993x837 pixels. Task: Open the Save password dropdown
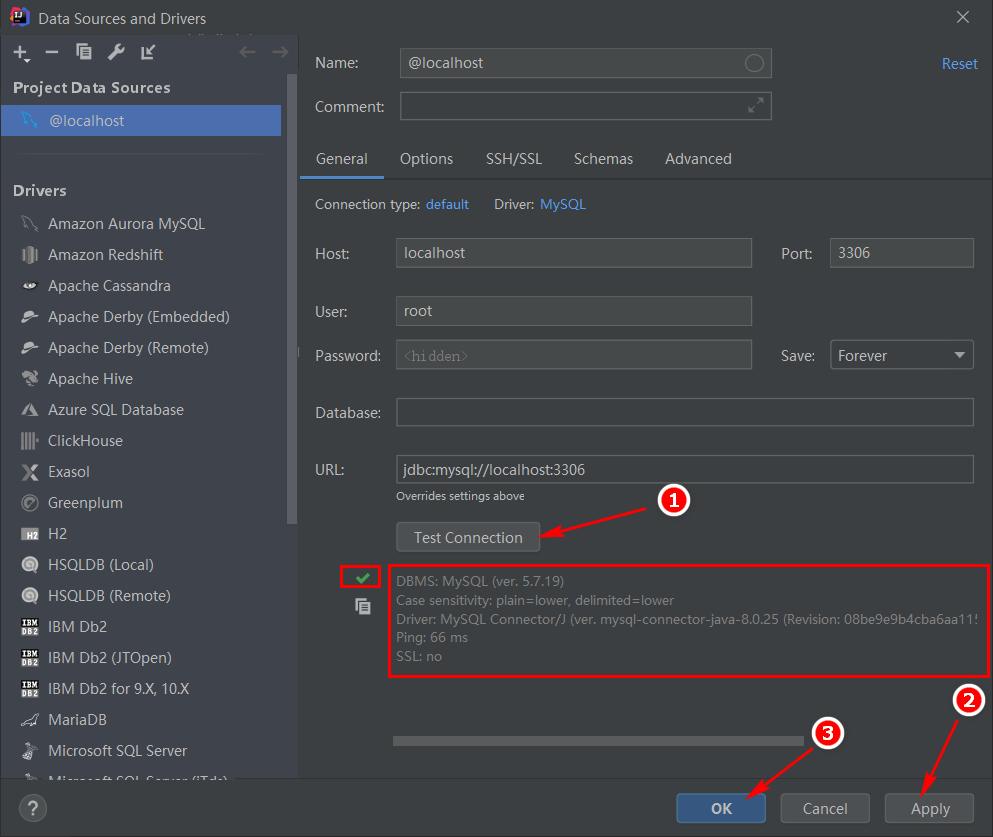pyautogui.click(x=901, y=355)
